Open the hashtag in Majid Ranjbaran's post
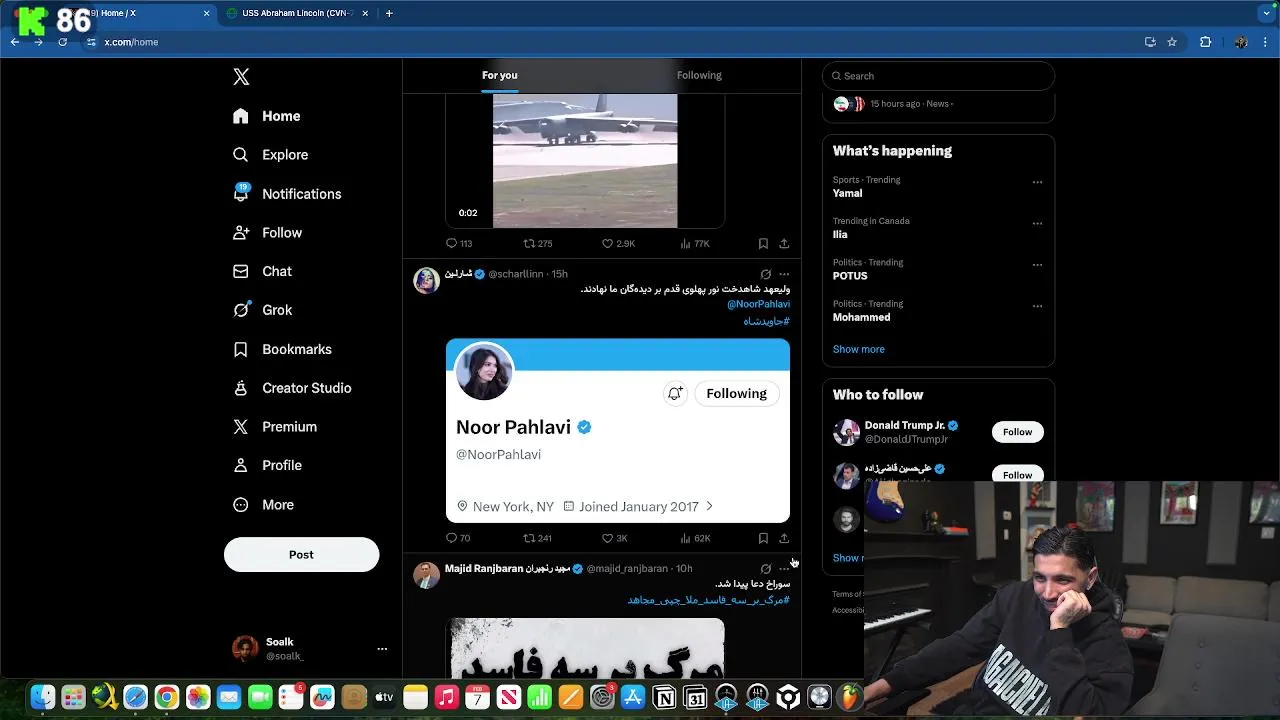1280x720 pixels. point(709,600)
